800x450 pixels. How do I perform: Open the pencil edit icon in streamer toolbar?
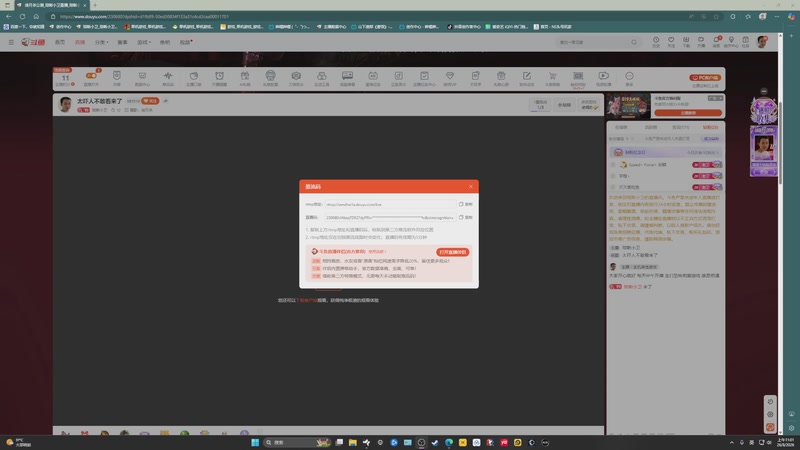coord(527,78)
